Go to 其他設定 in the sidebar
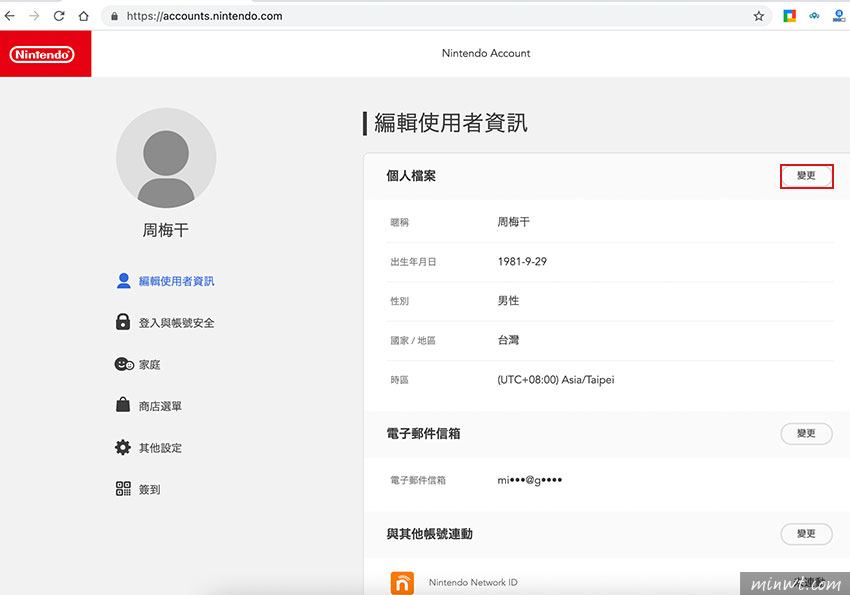Image resolution: width=850 pixels, height=595 pixels. click(x=160, y=448)
